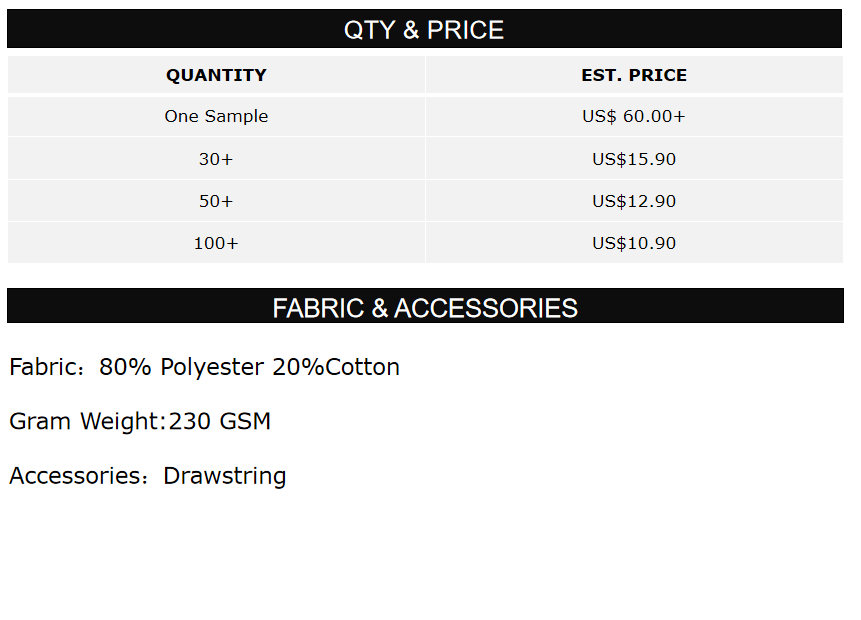
Task: Click the 20%Cotton text
Action: 336,367
